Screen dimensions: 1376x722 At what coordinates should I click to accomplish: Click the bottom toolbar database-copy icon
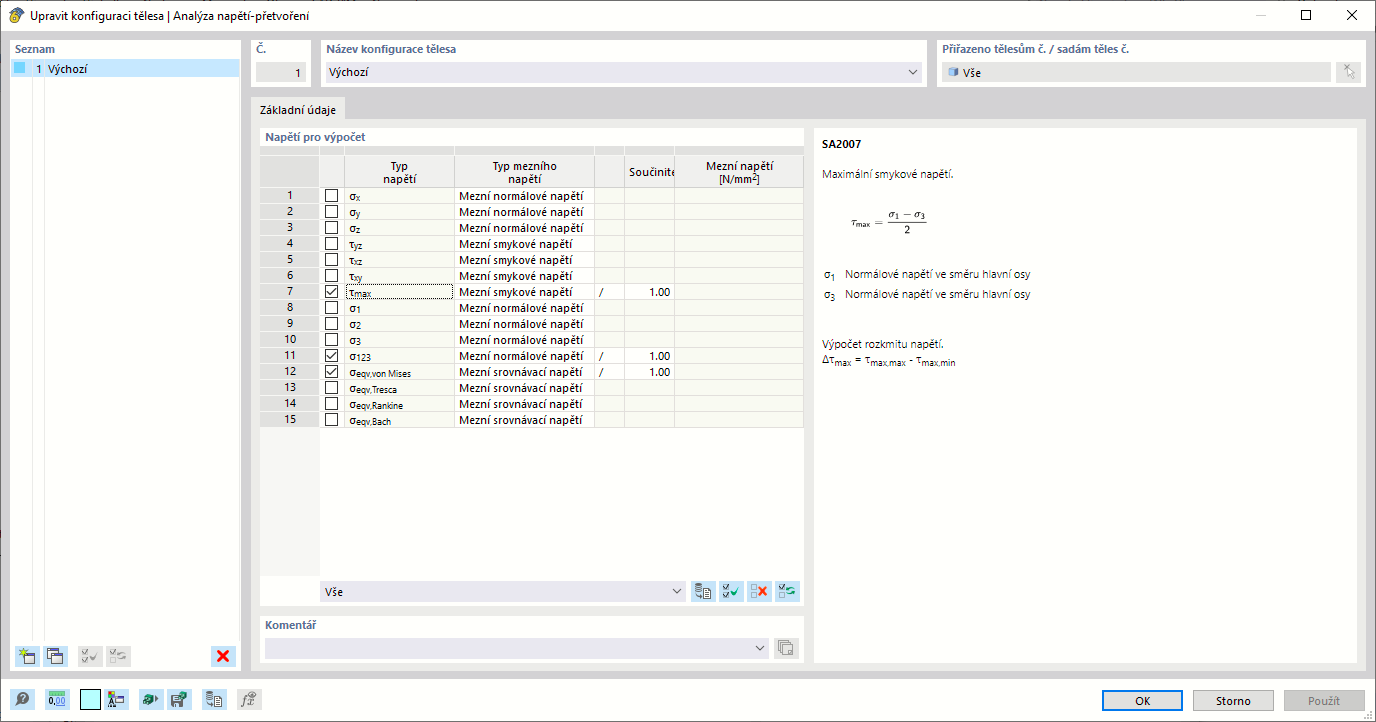pos(215,700)
